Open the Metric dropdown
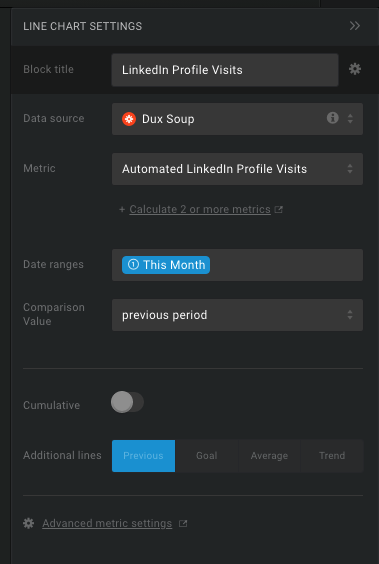 coord(237,169)
